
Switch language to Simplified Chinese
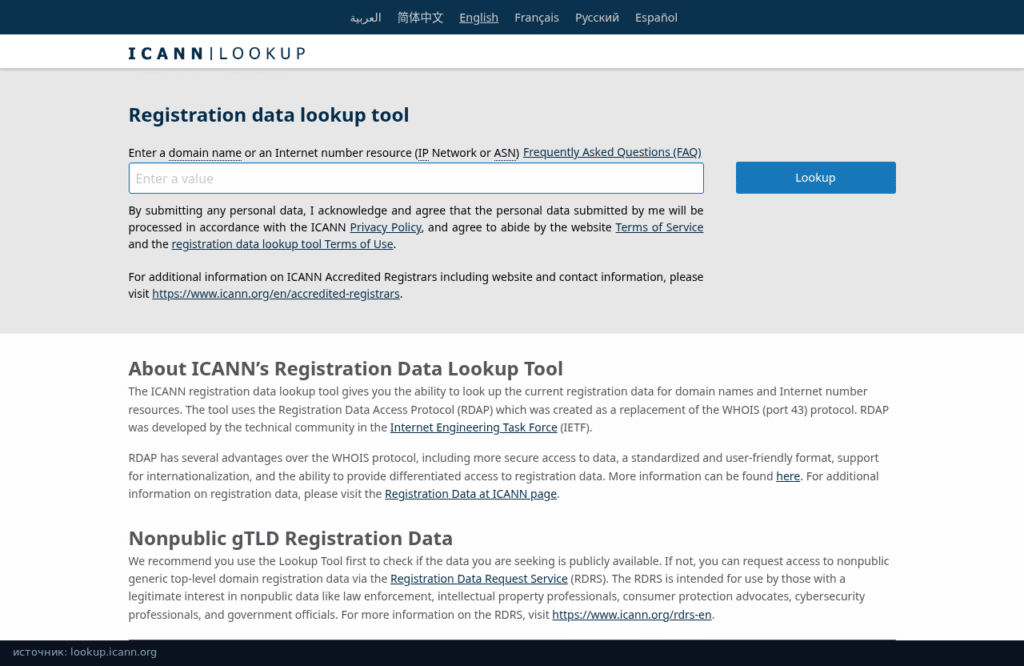(x=420, y=18)
